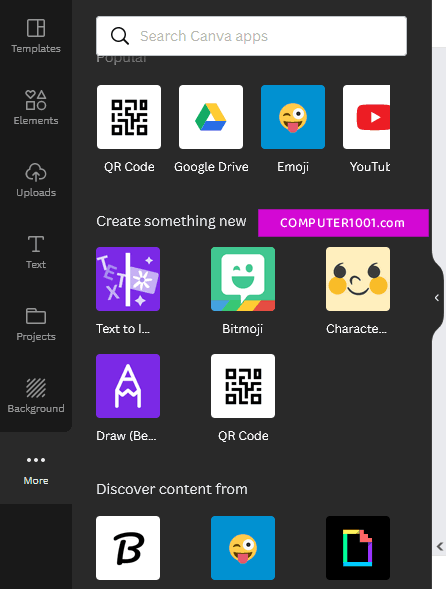Screen dimensions: 446x589
Task: Open QR Code app under Create something new
Action: [x=243, y=386]
